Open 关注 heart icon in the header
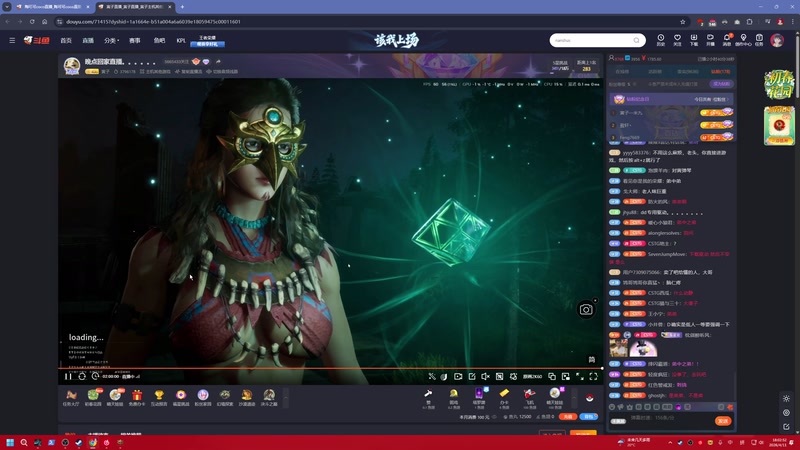 click(677, 40)
